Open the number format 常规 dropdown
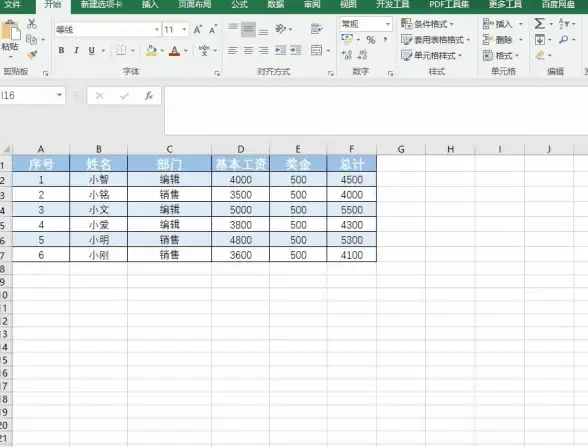This screenshot has height=447, width=588. (388, 24)
